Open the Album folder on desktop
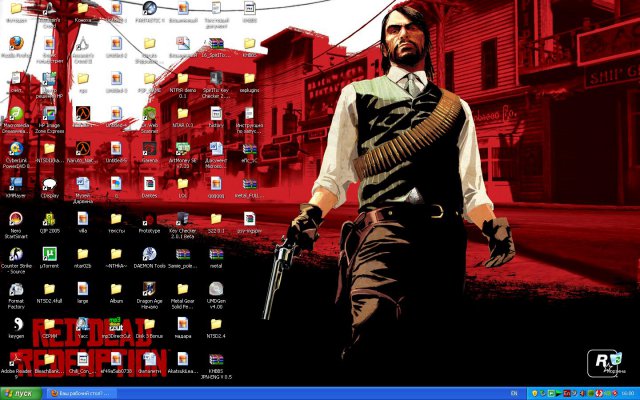Screen dimensions: 640x400 [116, 289]
